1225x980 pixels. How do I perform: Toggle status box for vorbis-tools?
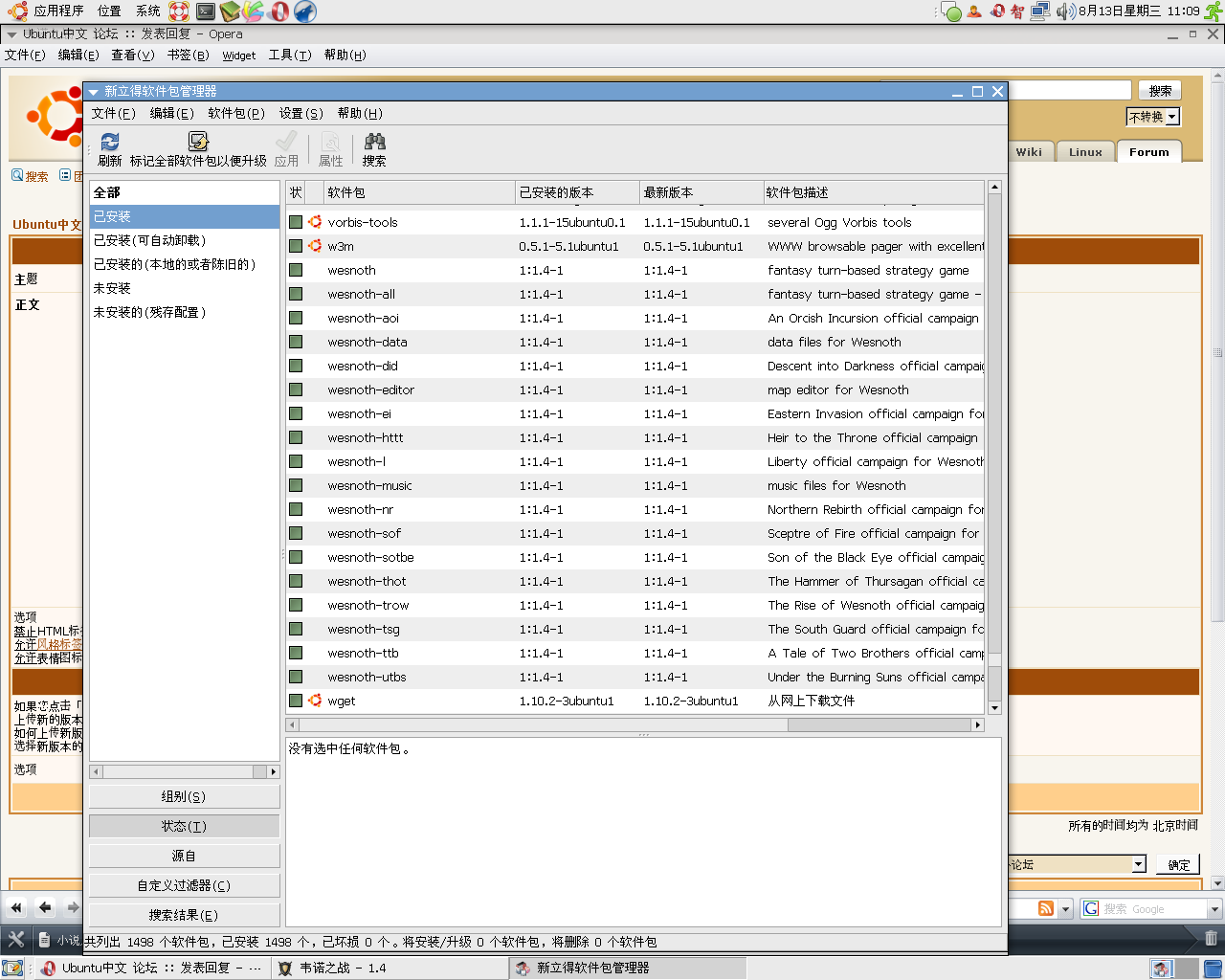[296, 222]
